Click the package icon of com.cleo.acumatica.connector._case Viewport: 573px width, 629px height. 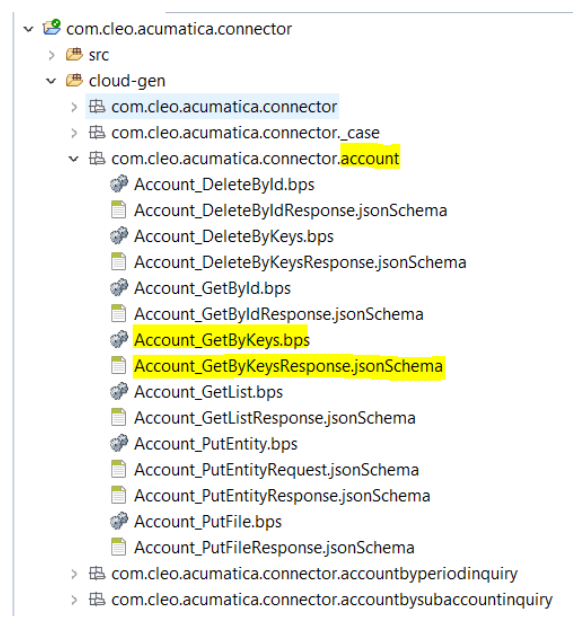pyautogui.click(x=97, y=132)
